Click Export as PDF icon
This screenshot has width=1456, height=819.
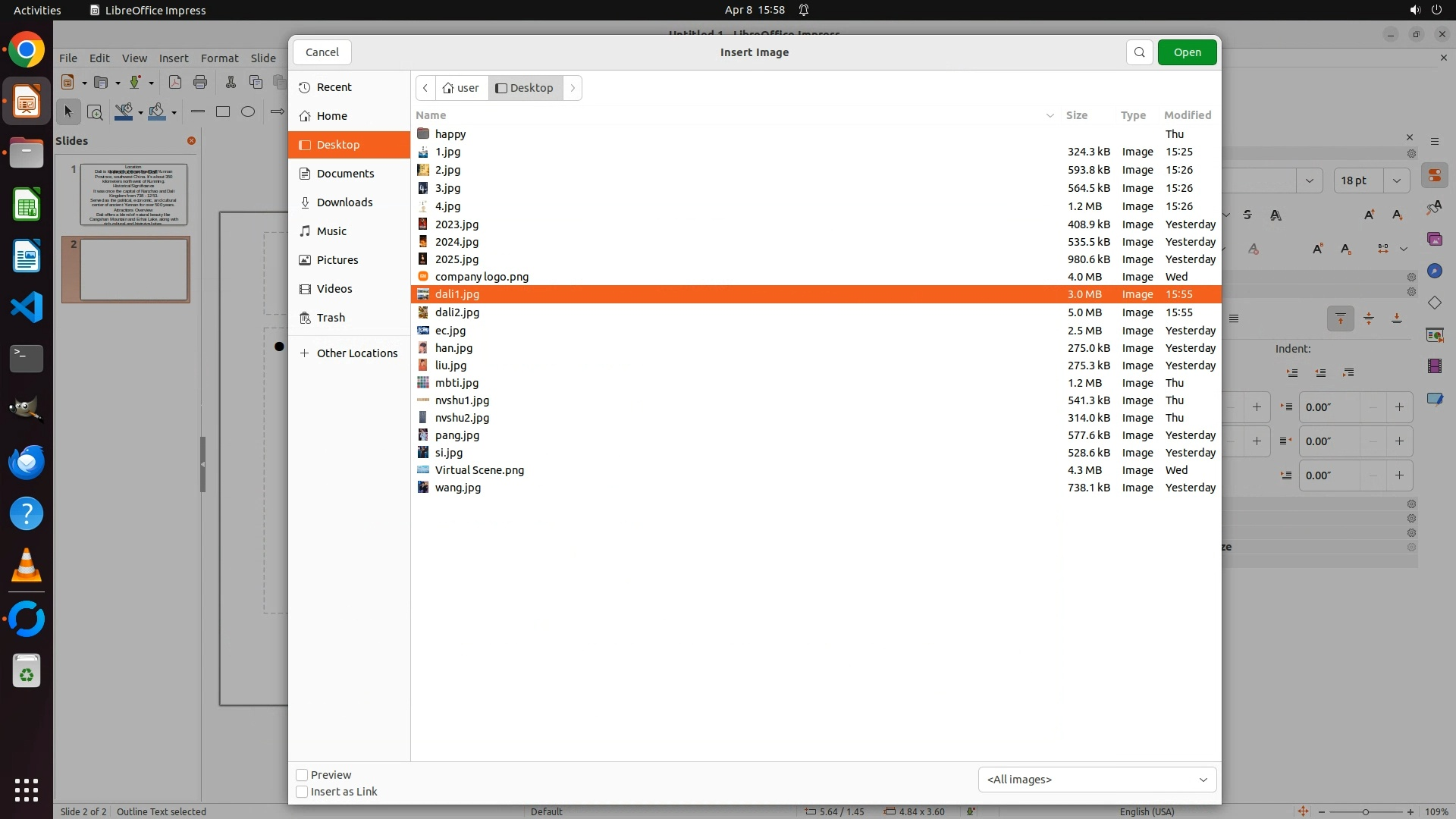[175, 82]
